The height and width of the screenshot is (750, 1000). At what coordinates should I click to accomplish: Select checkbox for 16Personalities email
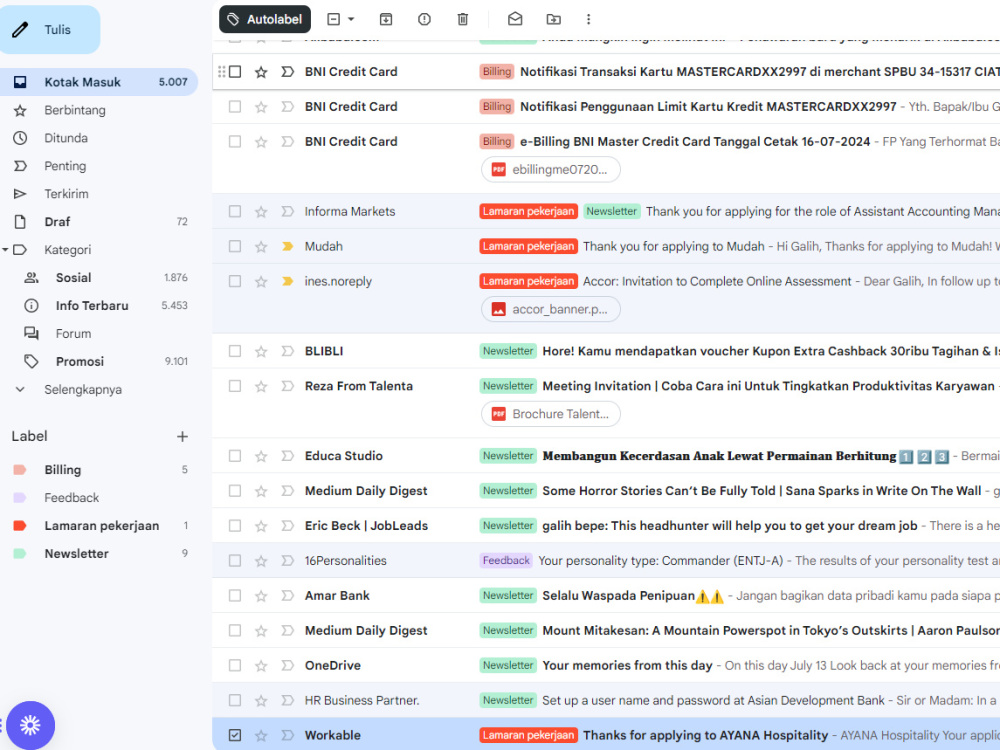[235, 561]
